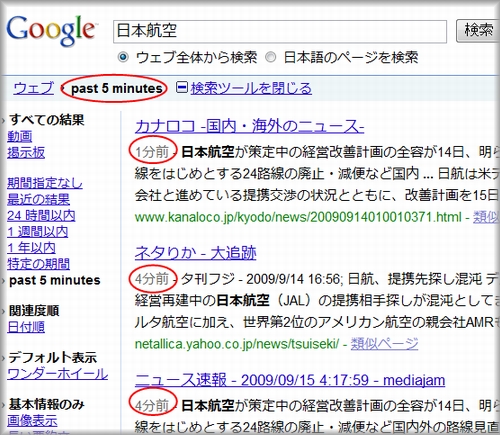Select past 5 minutes in the sidebar

point(55,280)
